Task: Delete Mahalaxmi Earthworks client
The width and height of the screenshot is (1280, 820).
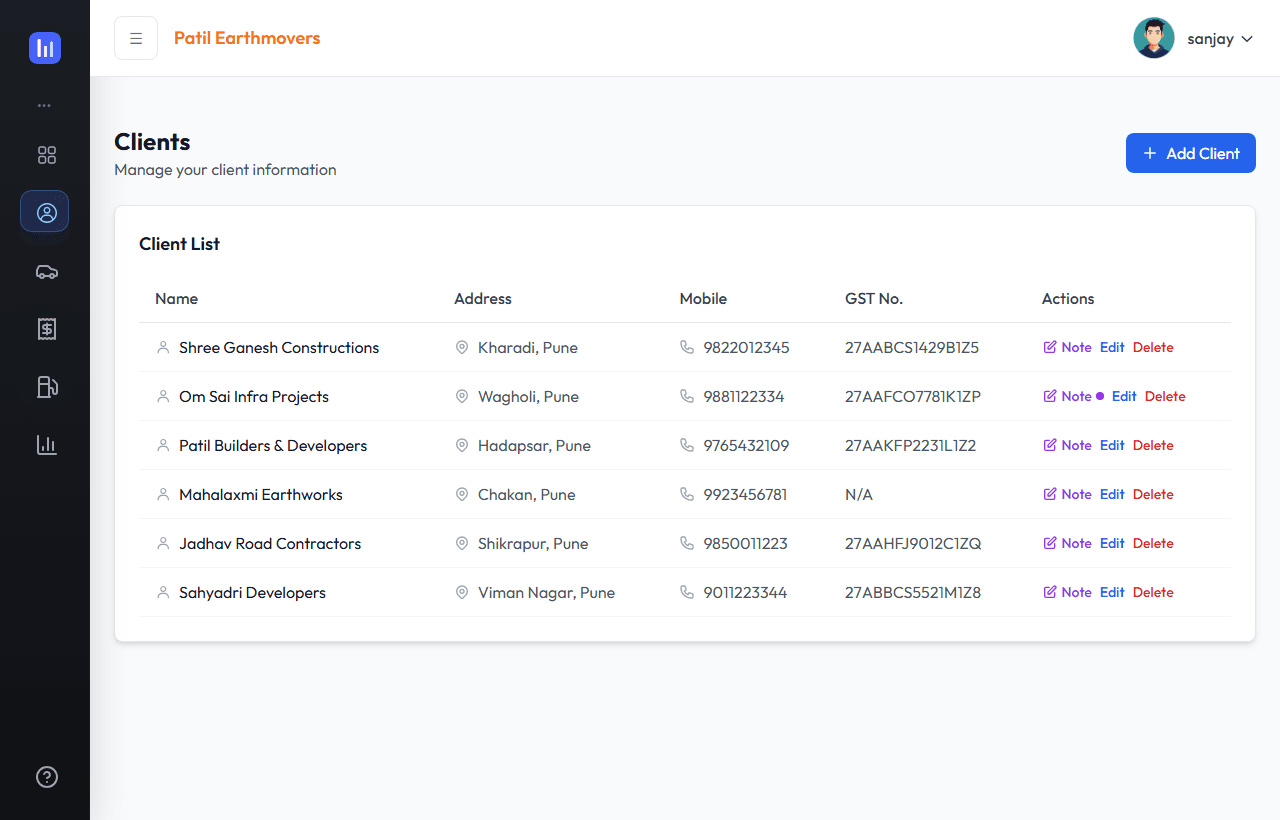Action: (x=1153, y=494)
